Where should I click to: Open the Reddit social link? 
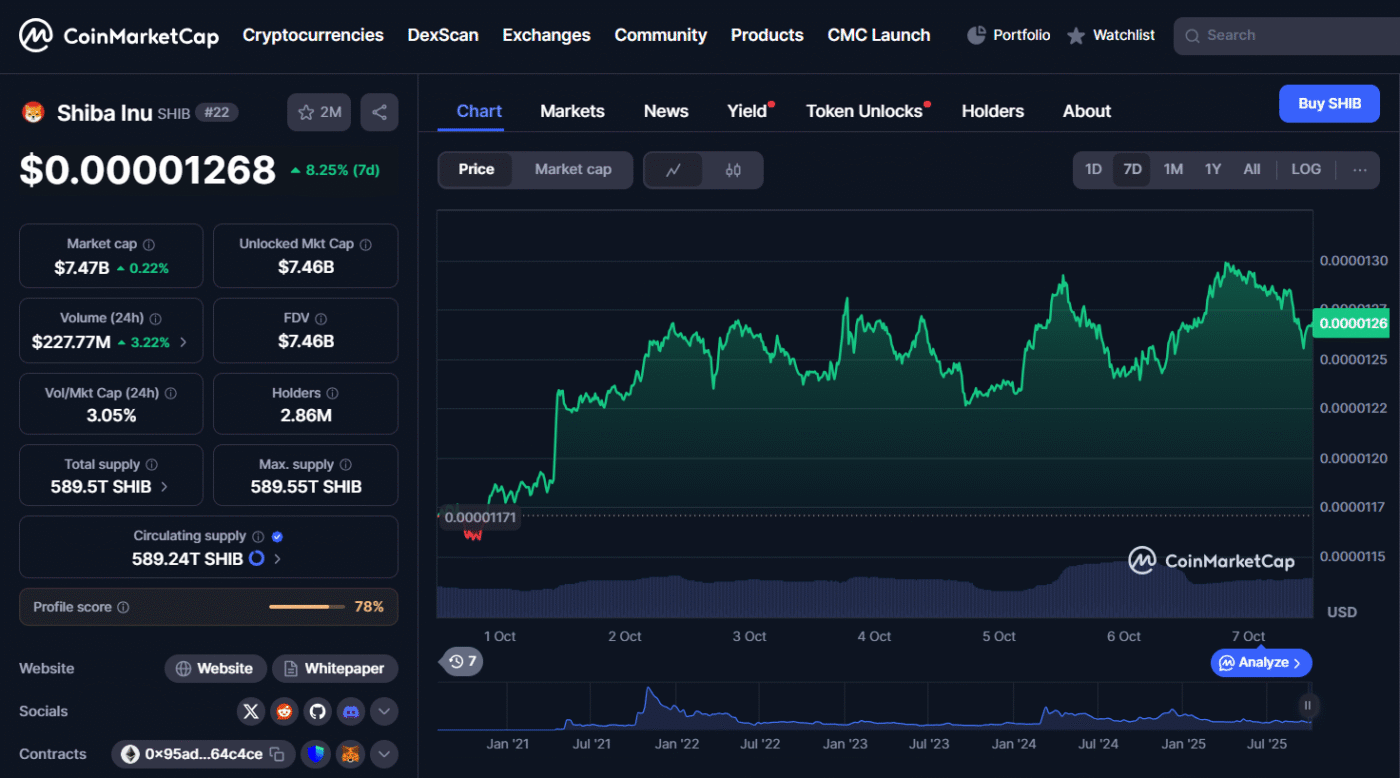pos(284,711)
